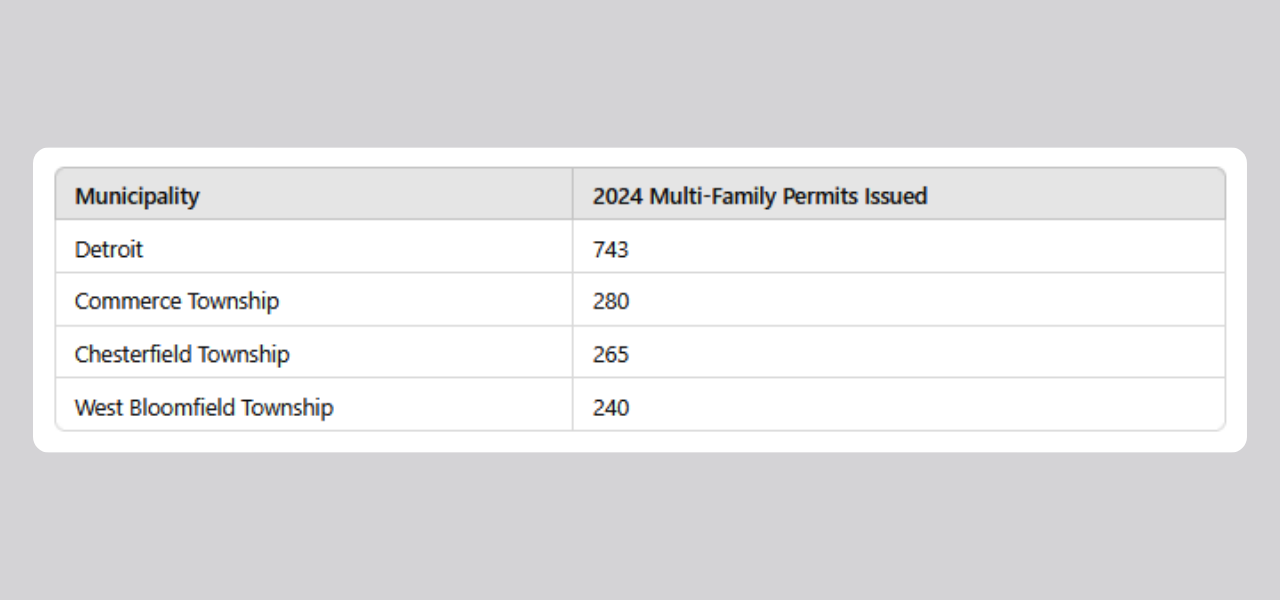This screenshot has height=600, width=1280.
Task: Click the permit value 743
Action: (x=610, y=249)
